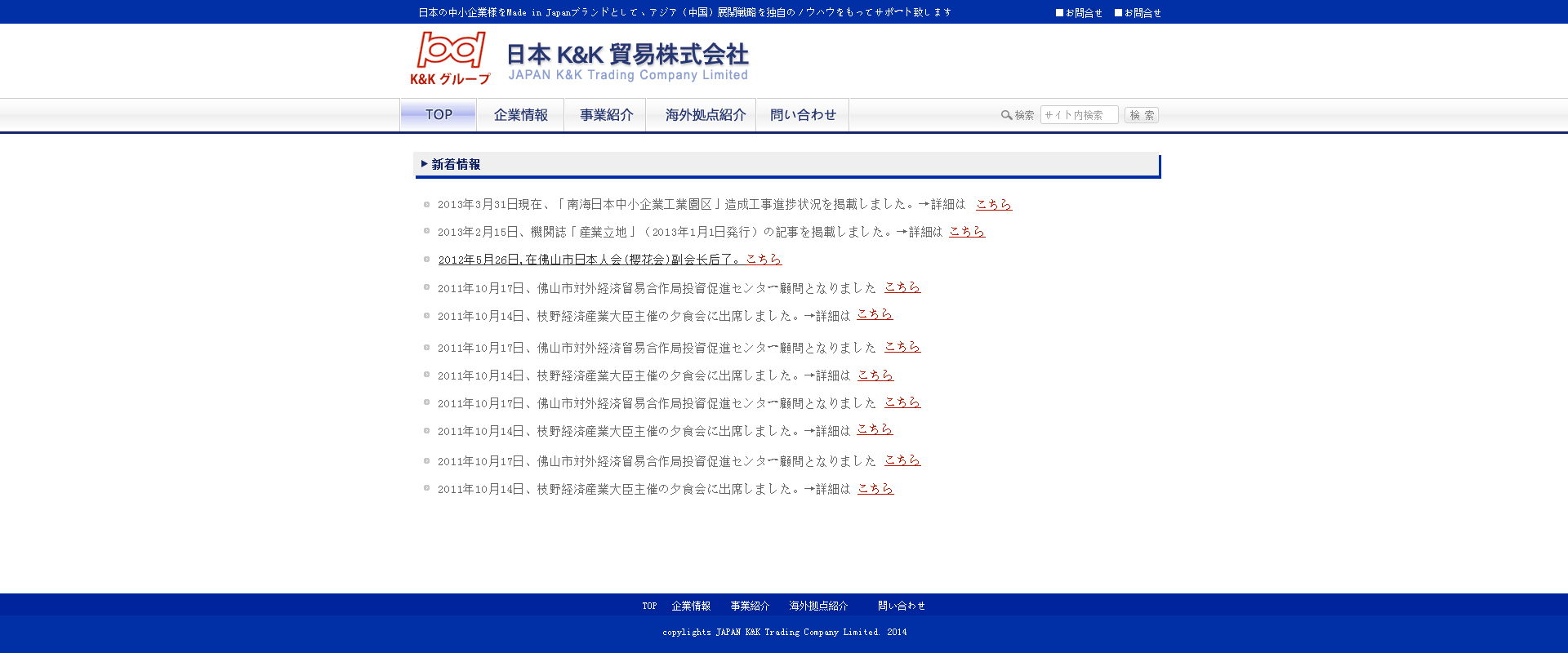Click the K&K Group logo
This screenshot has height=653, width=1568.
450,58
